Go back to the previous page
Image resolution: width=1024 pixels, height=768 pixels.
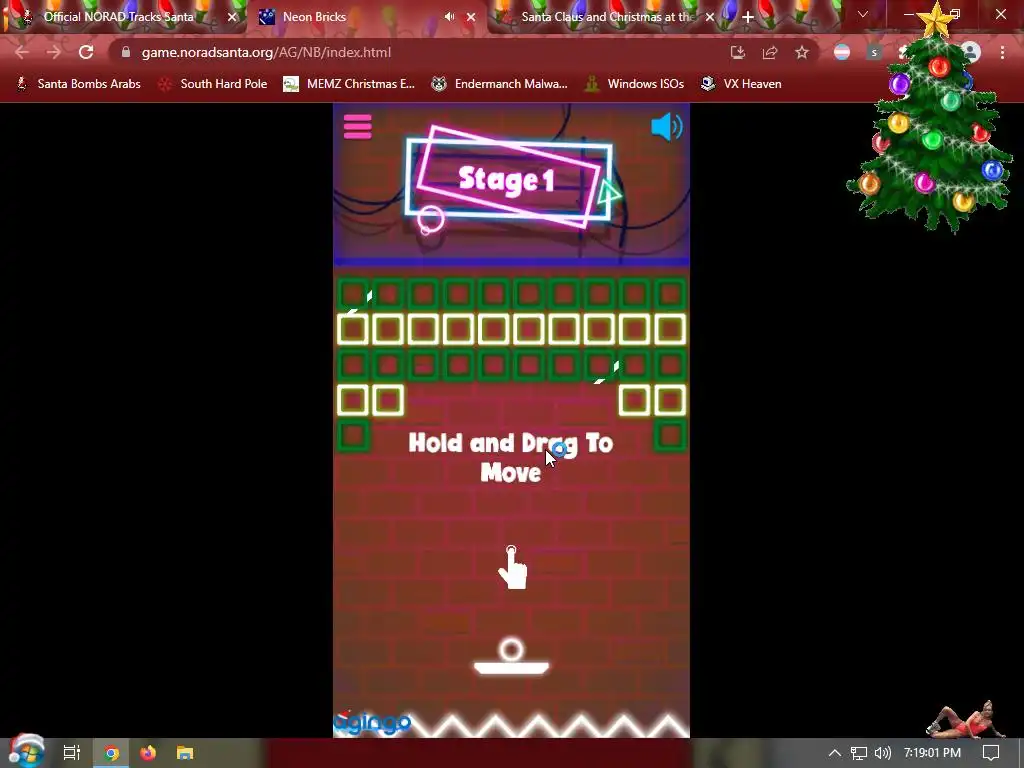pos(22,52)
